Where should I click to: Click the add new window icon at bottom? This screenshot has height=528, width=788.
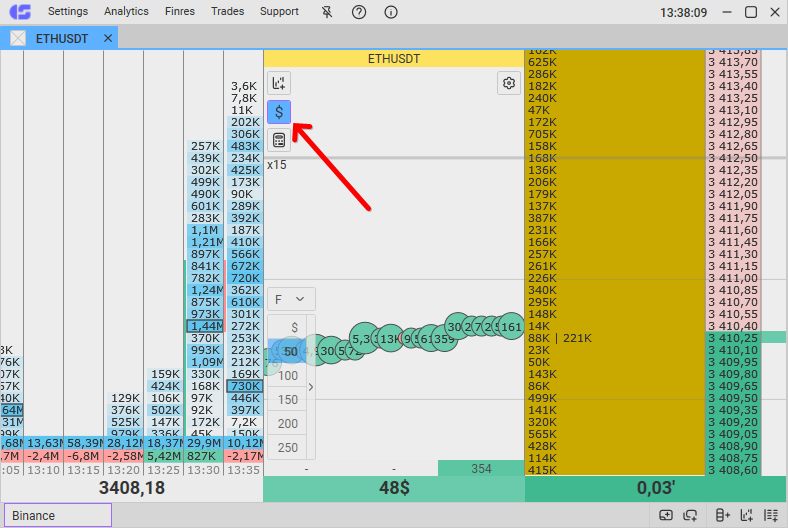[x=666, y=515]
